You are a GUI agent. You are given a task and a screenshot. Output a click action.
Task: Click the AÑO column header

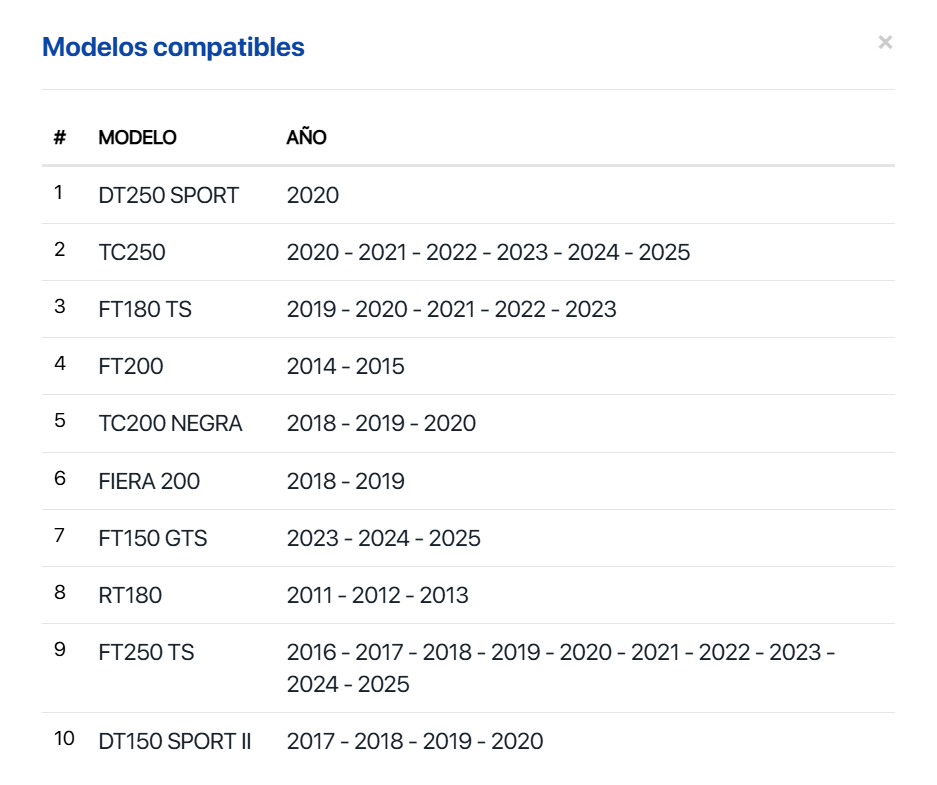tap(306, 138)
